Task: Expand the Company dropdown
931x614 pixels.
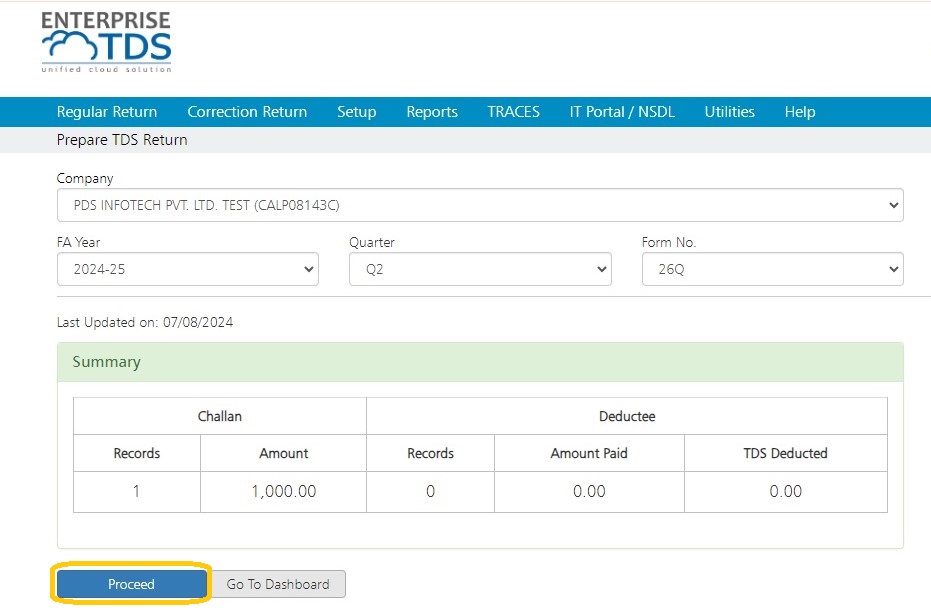Action: [480, 205]
